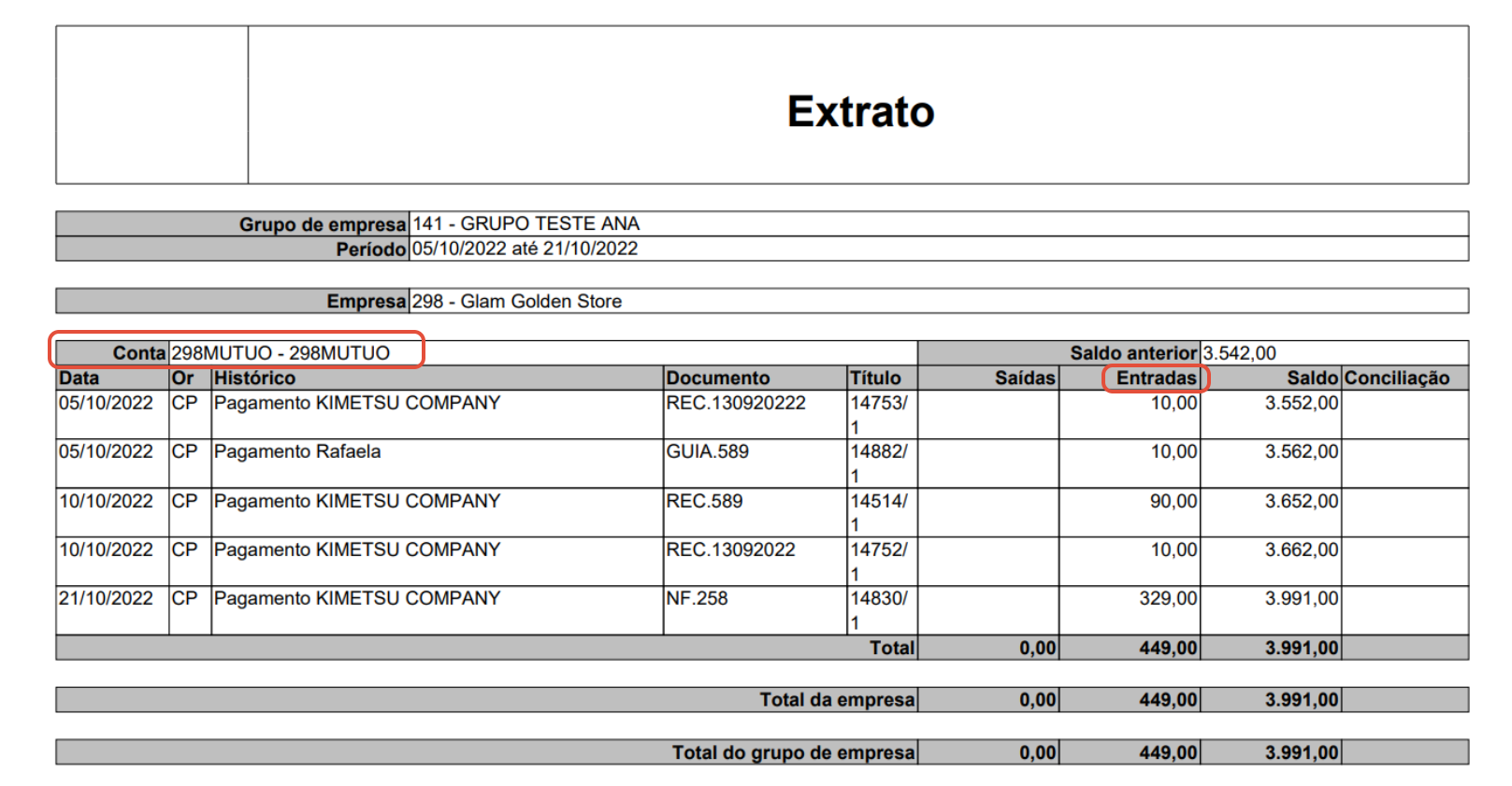Click the Conciliação column header
Viewport: 1512px width, 786px height.
pyautogui.click(x=1397, y=378)
